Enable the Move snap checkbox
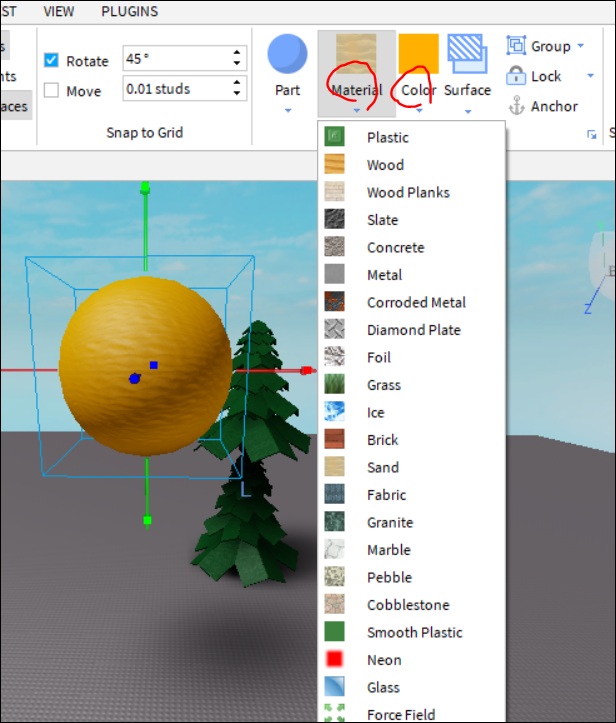 pyautogui.click(x=51, y=90)
